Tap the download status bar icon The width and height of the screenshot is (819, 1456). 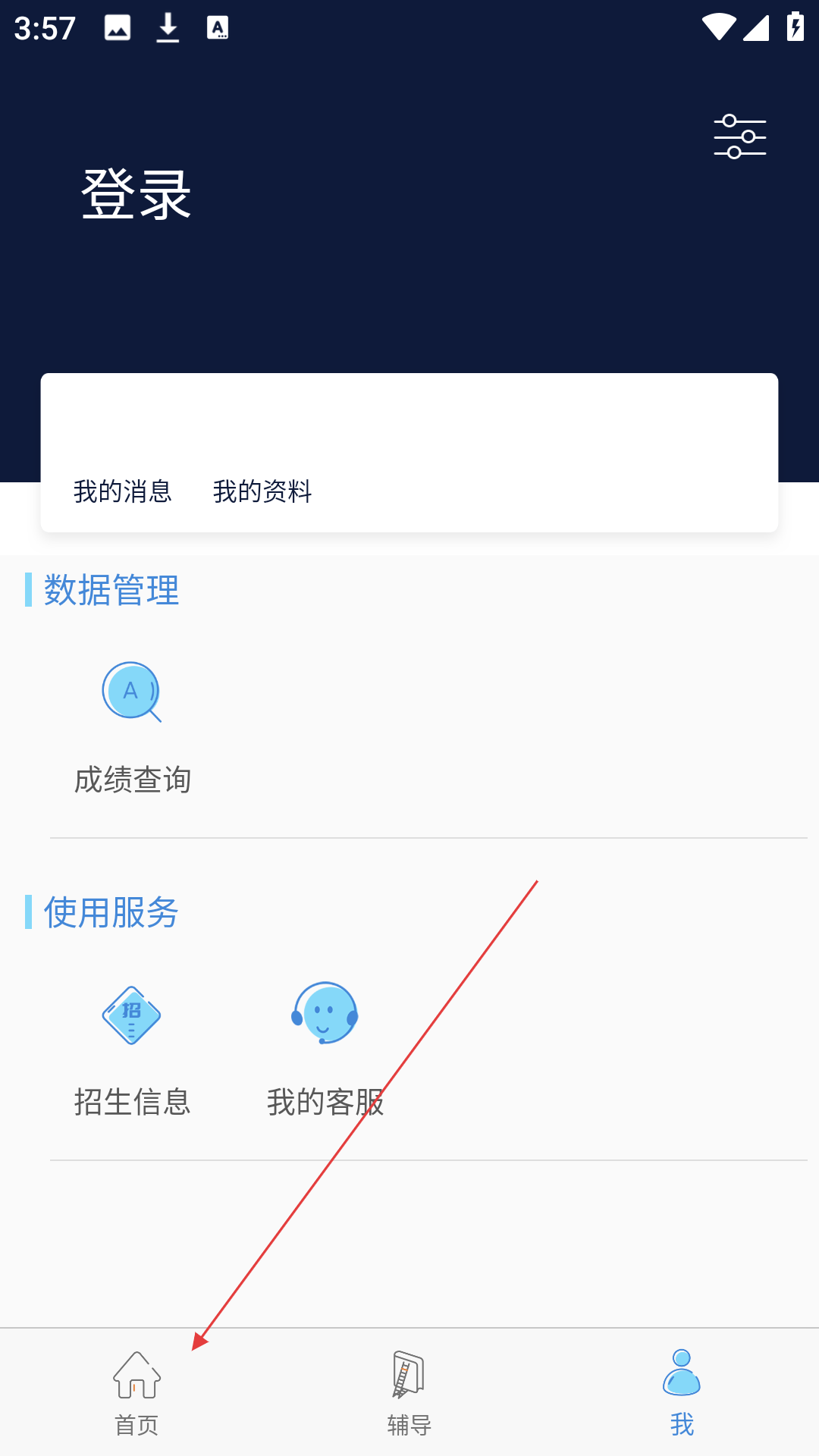click(x=168, y=28)
